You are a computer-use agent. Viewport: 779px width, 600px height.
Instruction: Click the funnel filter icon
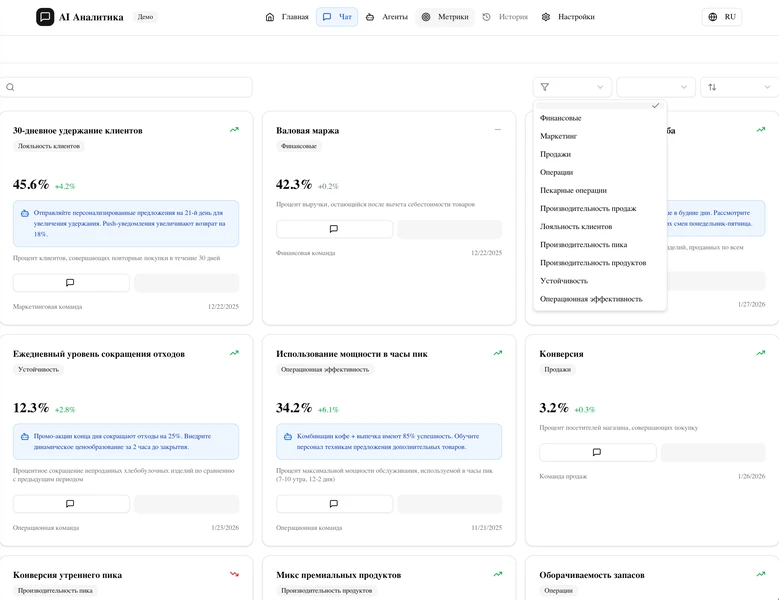[x=545, y=87]
